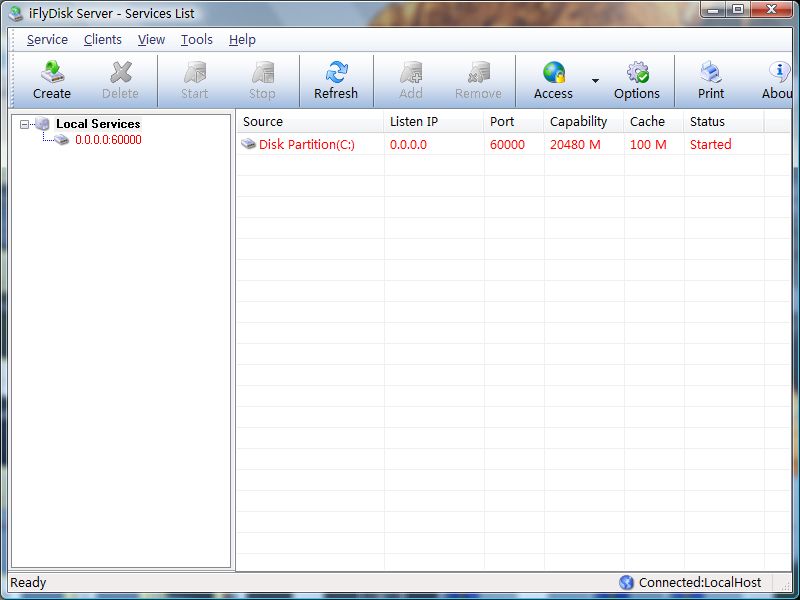Viewport: 800px width, 600px height.
Task: Click the Refresh toolbar icon
Action: point(336,73)
